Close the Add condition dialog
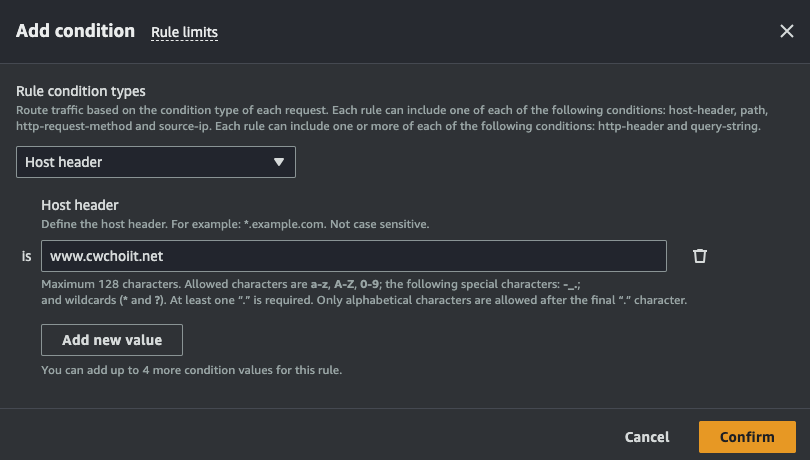This screenshot has height=460, width=810. [787, 31]
